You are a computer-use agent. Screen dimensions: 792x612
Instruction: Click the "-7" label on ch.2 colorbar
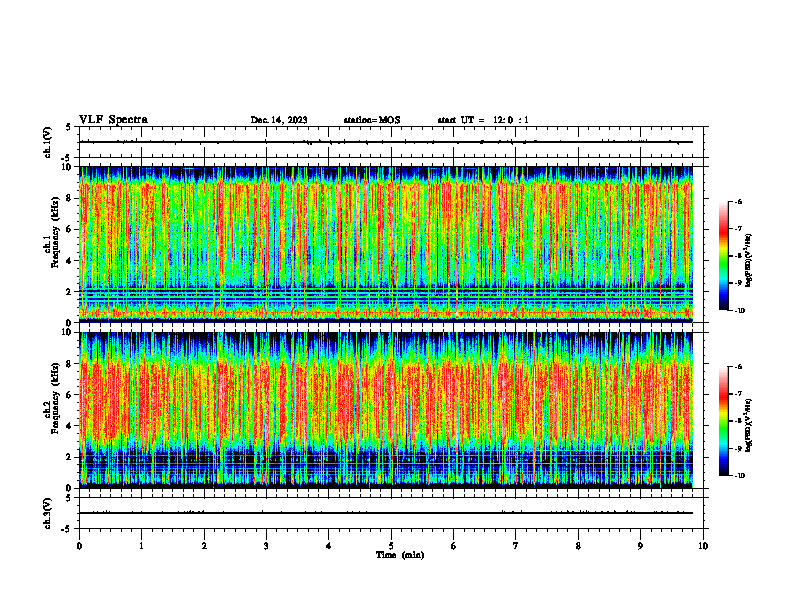(738, 394)
